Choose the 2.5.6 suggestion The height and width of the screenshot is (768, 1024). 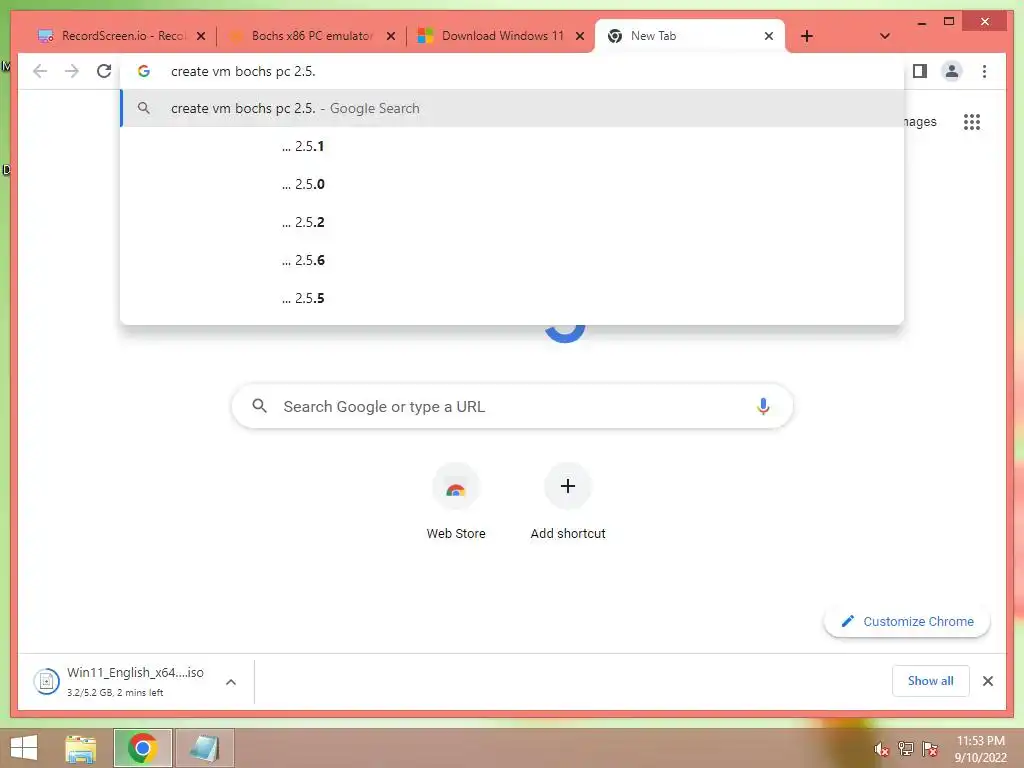pos(512,260)
